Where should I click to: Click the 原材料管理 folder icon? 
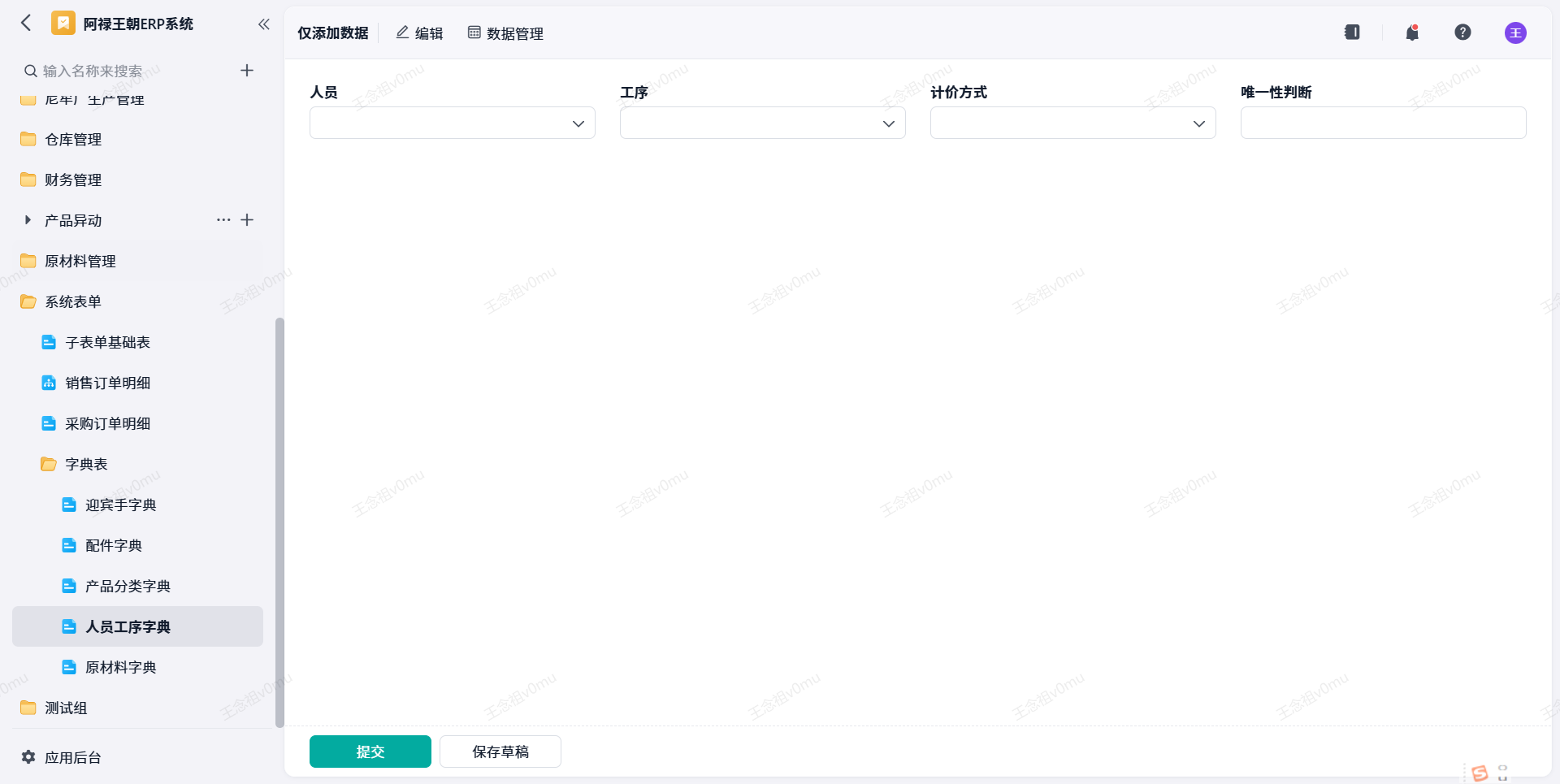coord(28,261)
